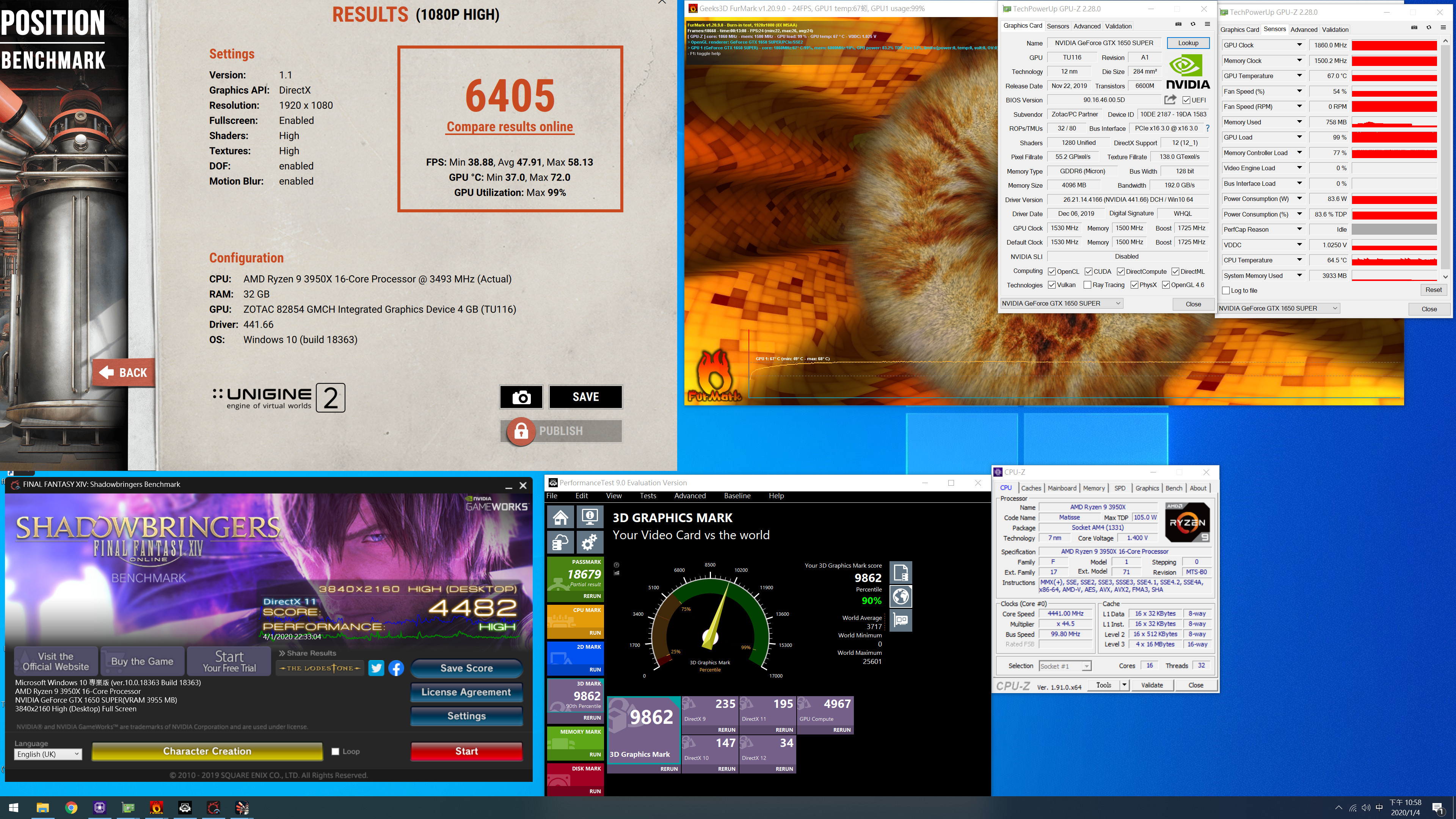Image resolution: width=1456 pixels, height=819 pixels.
Task: Click the BACK button in Superposition
Action: (124, 373)
